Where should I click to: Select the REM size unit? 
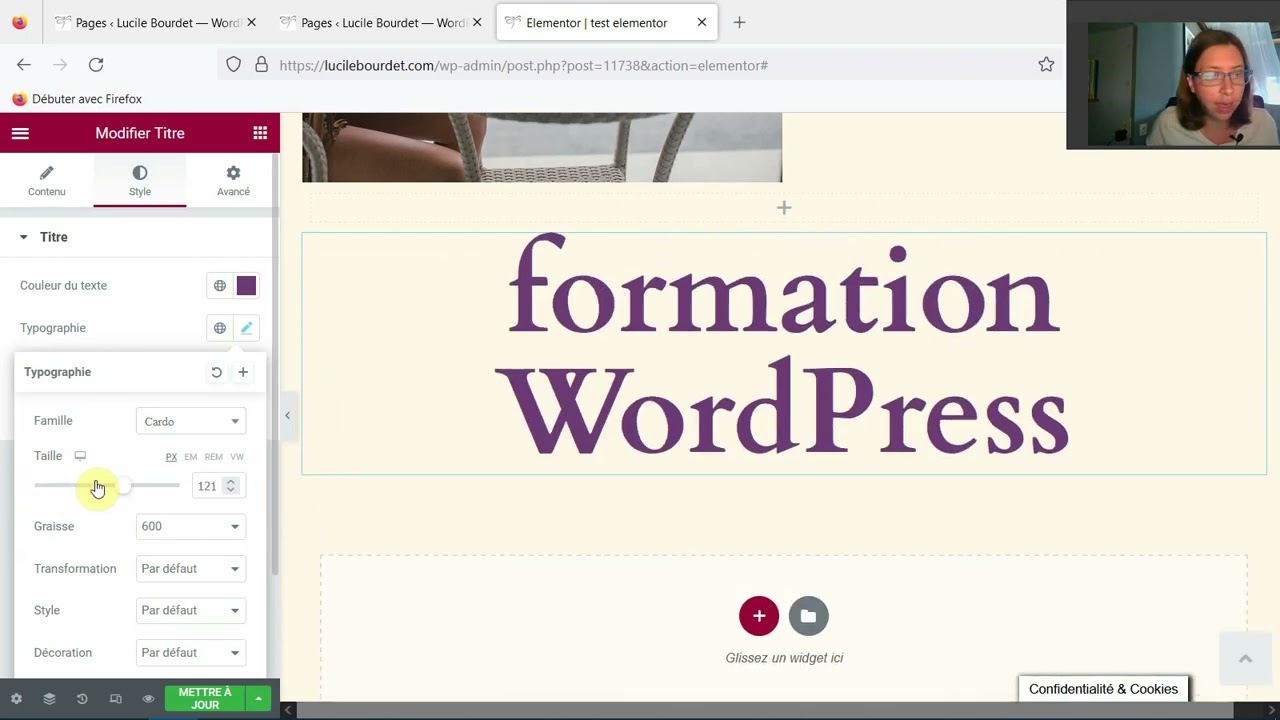click(x=213, y=457)
